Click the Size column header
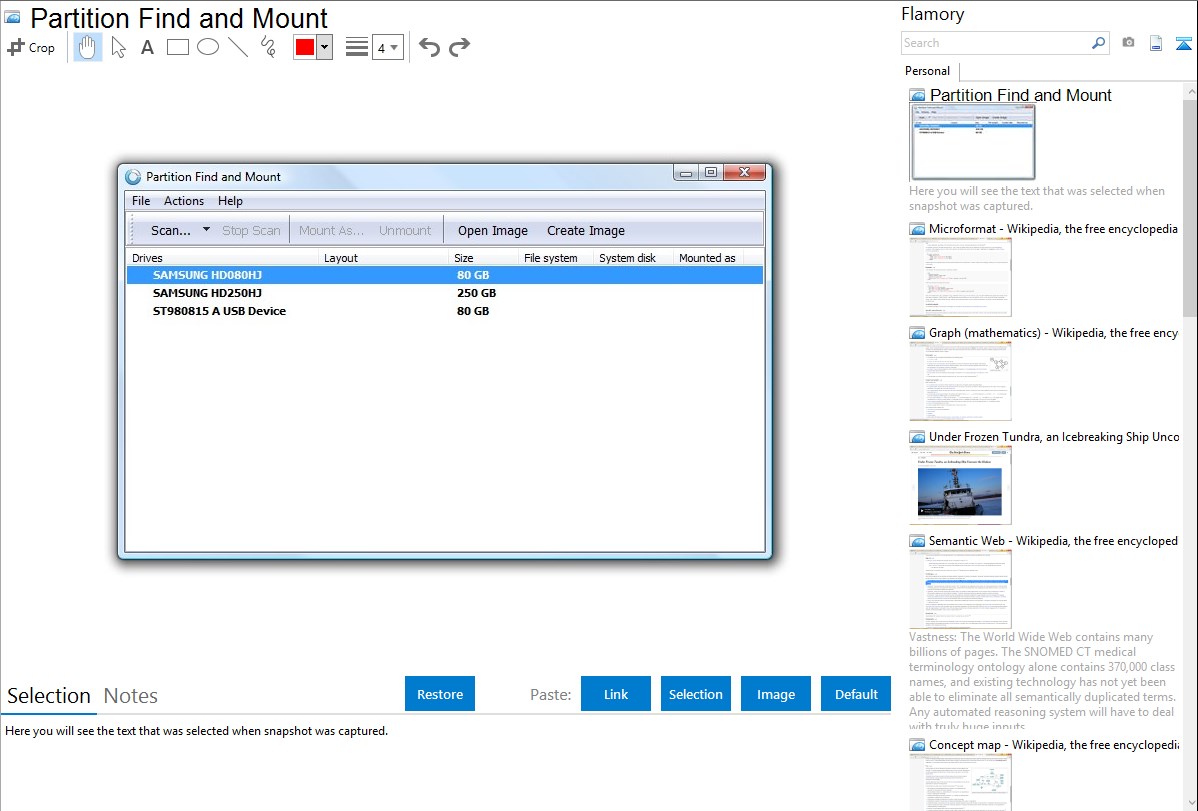The image size is (1198, 811). coord(484,258)
